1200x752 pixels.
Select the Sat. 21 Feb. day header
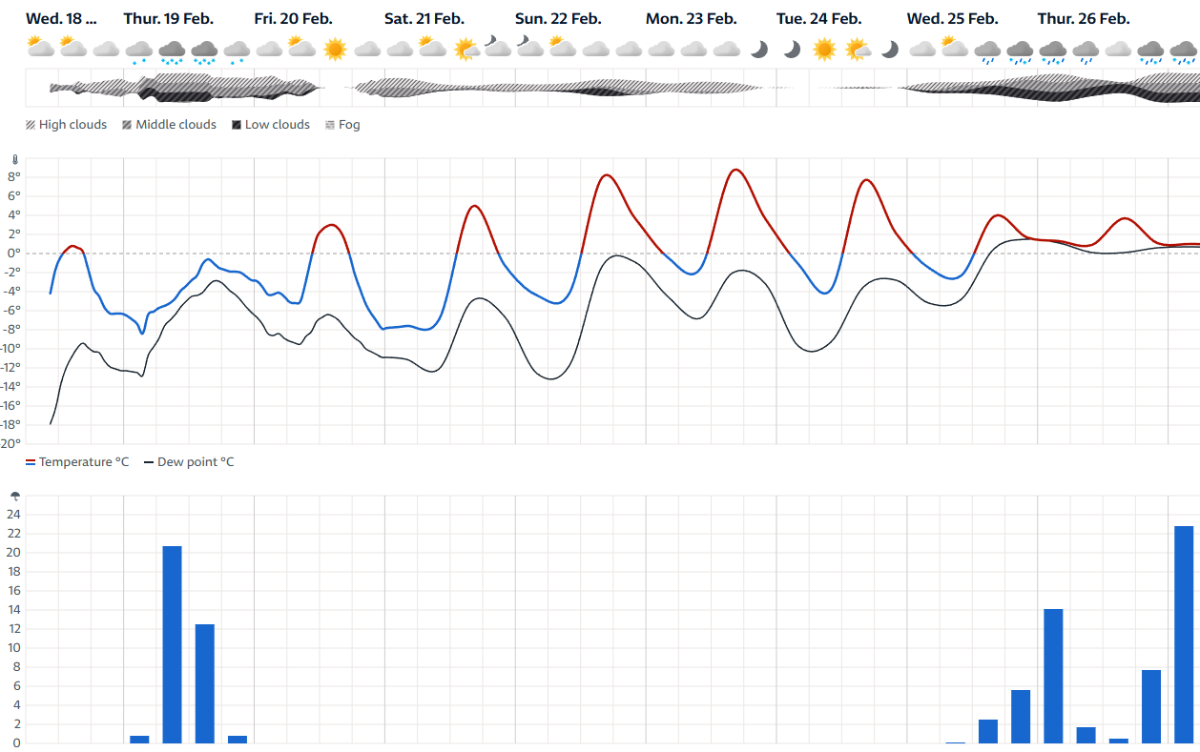pyautogui.click(x=425, y=19)
